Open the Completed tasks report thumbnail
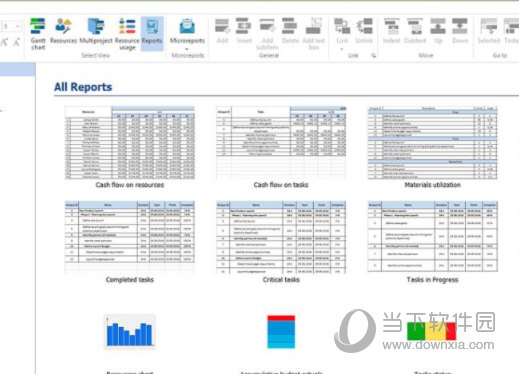The image size is (519, 374). (130, 237)
